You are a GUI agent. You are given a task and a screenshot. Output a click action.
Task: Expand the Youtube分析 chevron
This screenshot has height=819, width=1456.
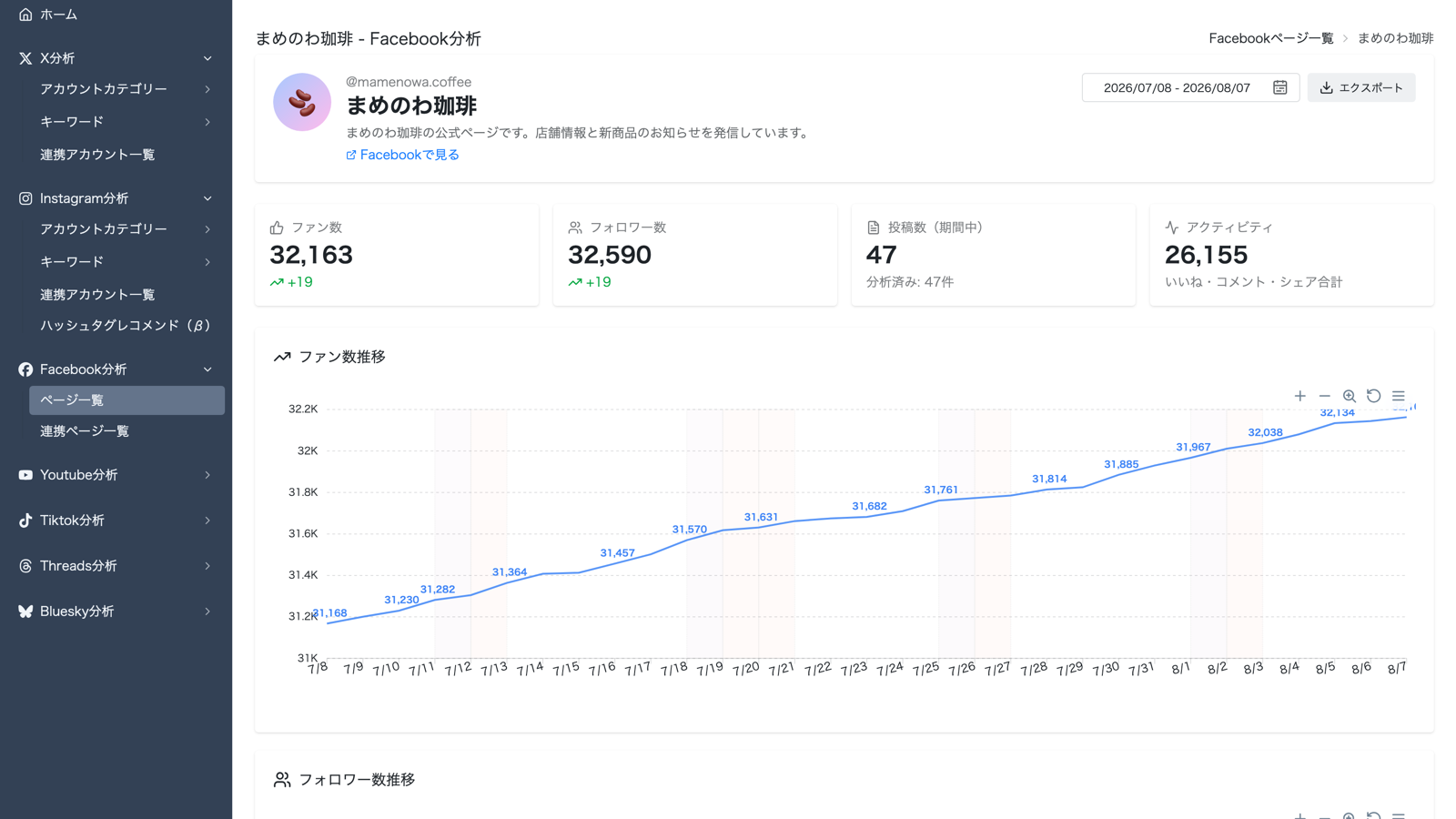(207, 475)
